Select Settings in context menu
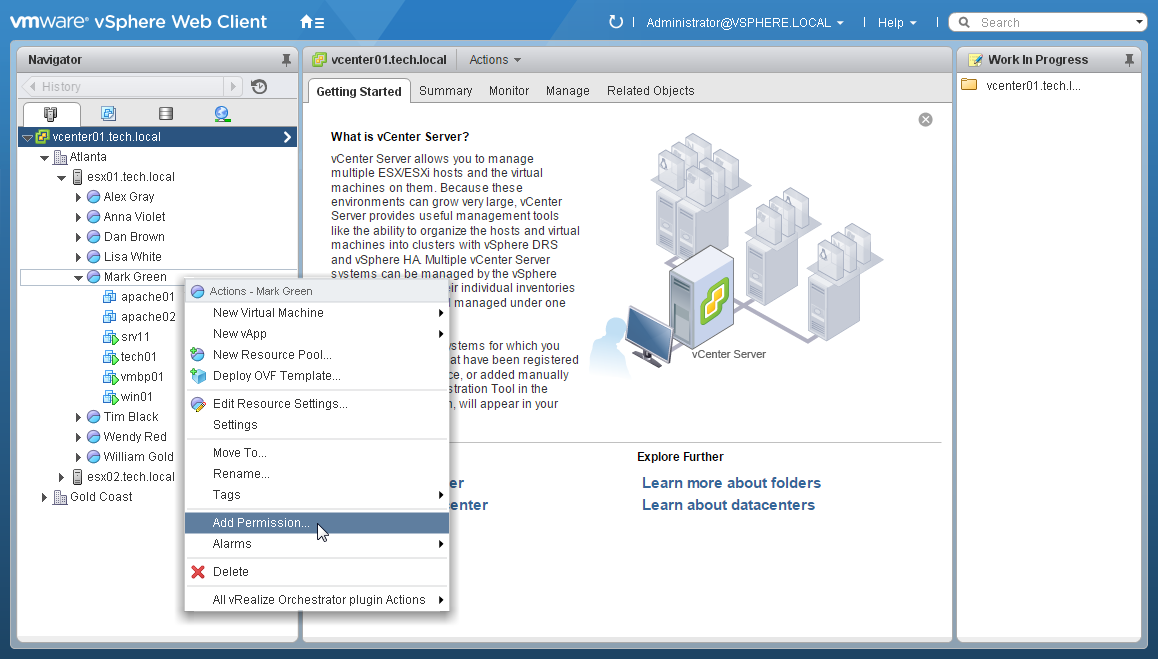The width and height of the screenshot is (1158, 659). (317, 425)
